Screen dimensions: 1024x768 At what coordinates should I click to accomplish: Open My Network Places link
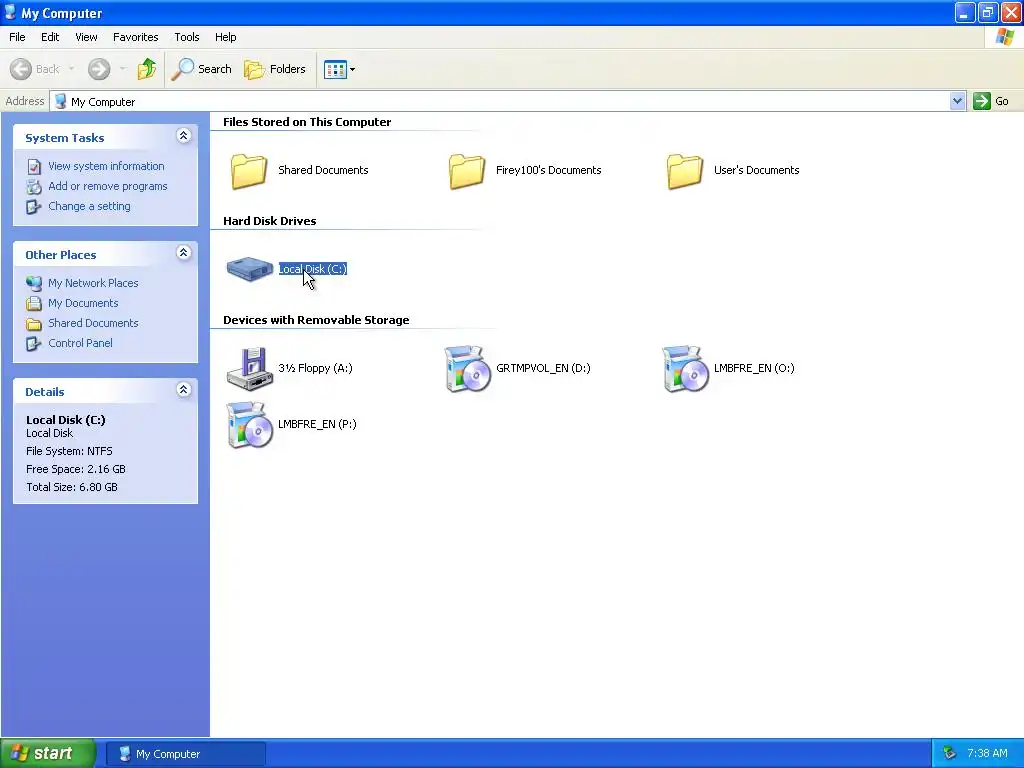click(x=93, y=283)
